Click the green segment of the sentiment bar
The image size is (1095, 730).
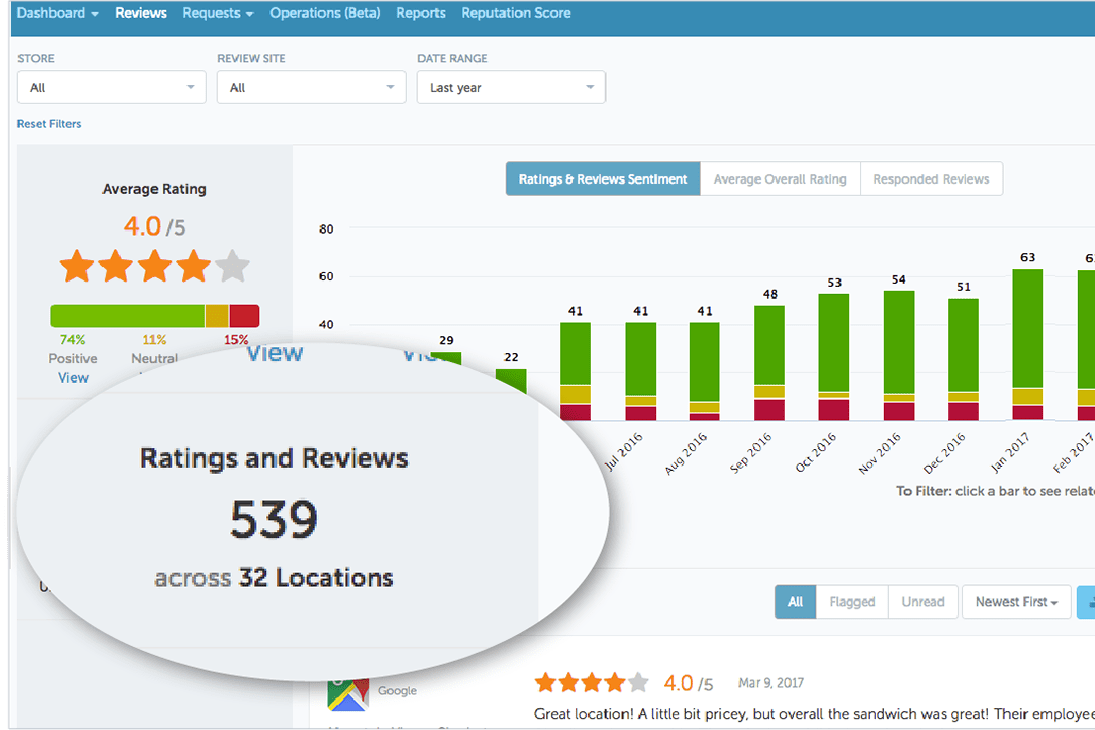pyautogui.click(x=127, y=316)
